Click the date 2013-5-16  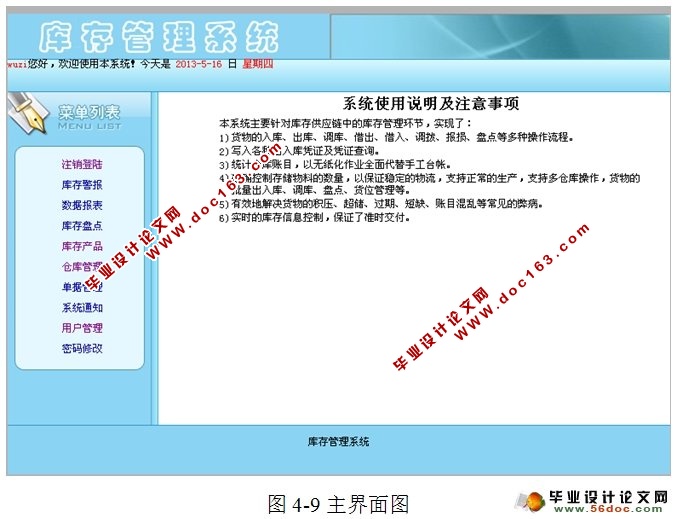coord(198,64)
